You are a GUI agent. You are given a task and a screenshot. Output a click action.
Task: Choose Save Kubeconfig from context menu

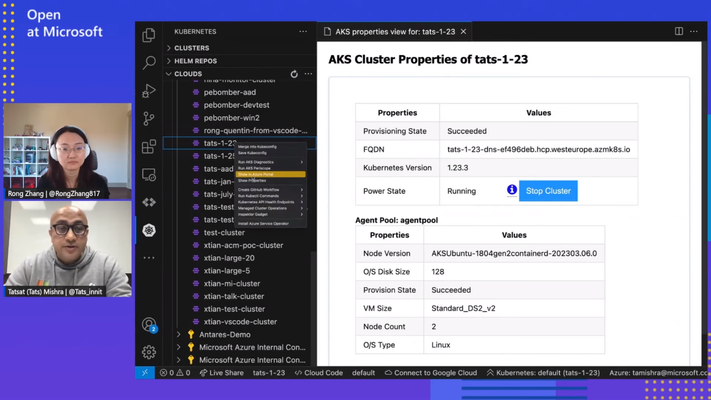pyautogui.click(x=270, y=153)
